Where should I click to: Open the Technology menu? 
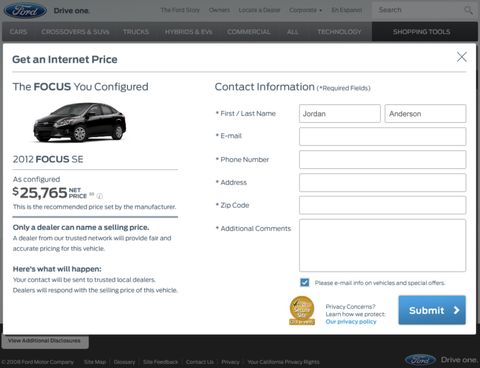point(339,32)
